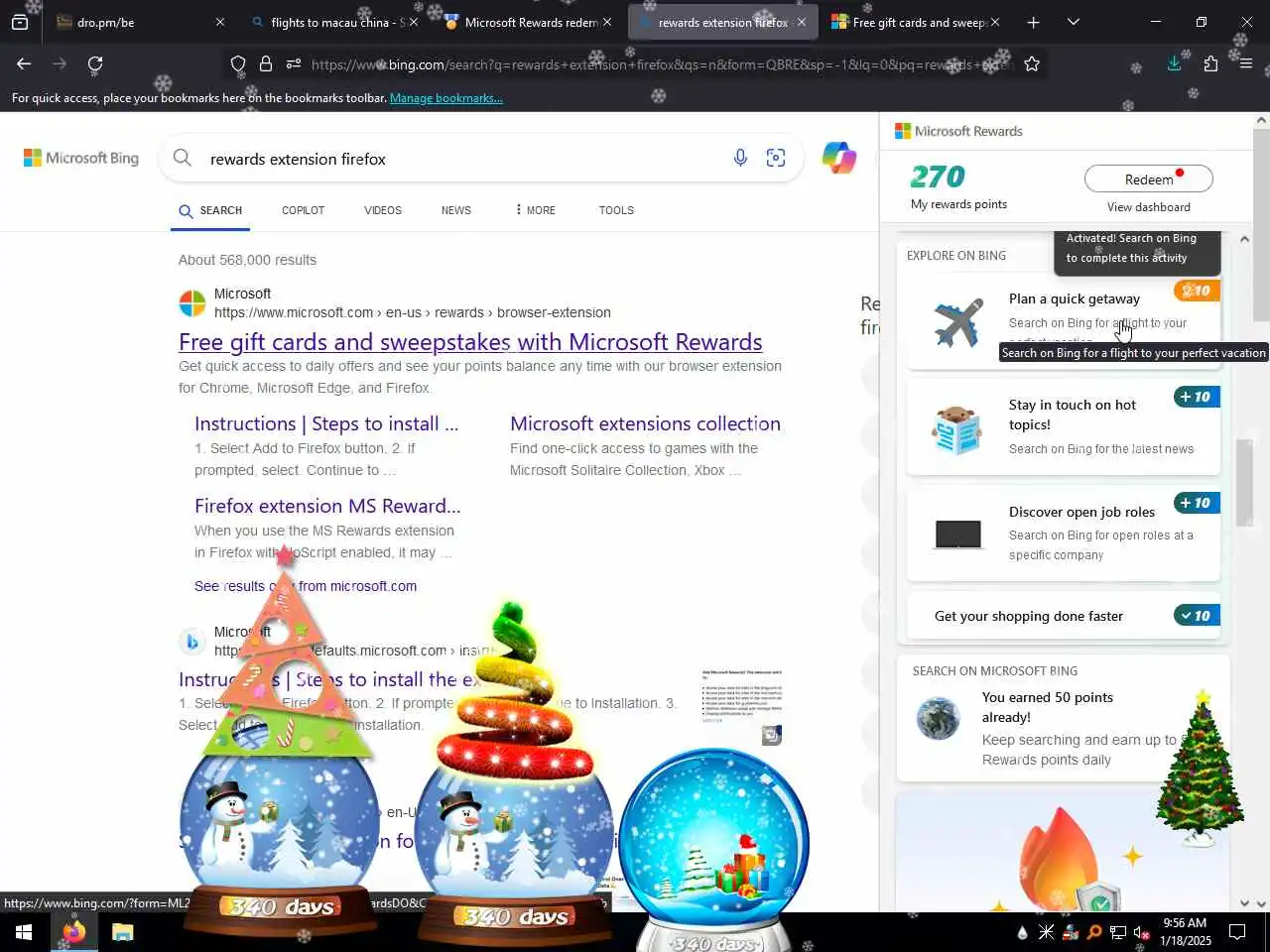The image size is (1270, 952).
Task: Open the Copilot icon beside search box
Action: (839, 158)
